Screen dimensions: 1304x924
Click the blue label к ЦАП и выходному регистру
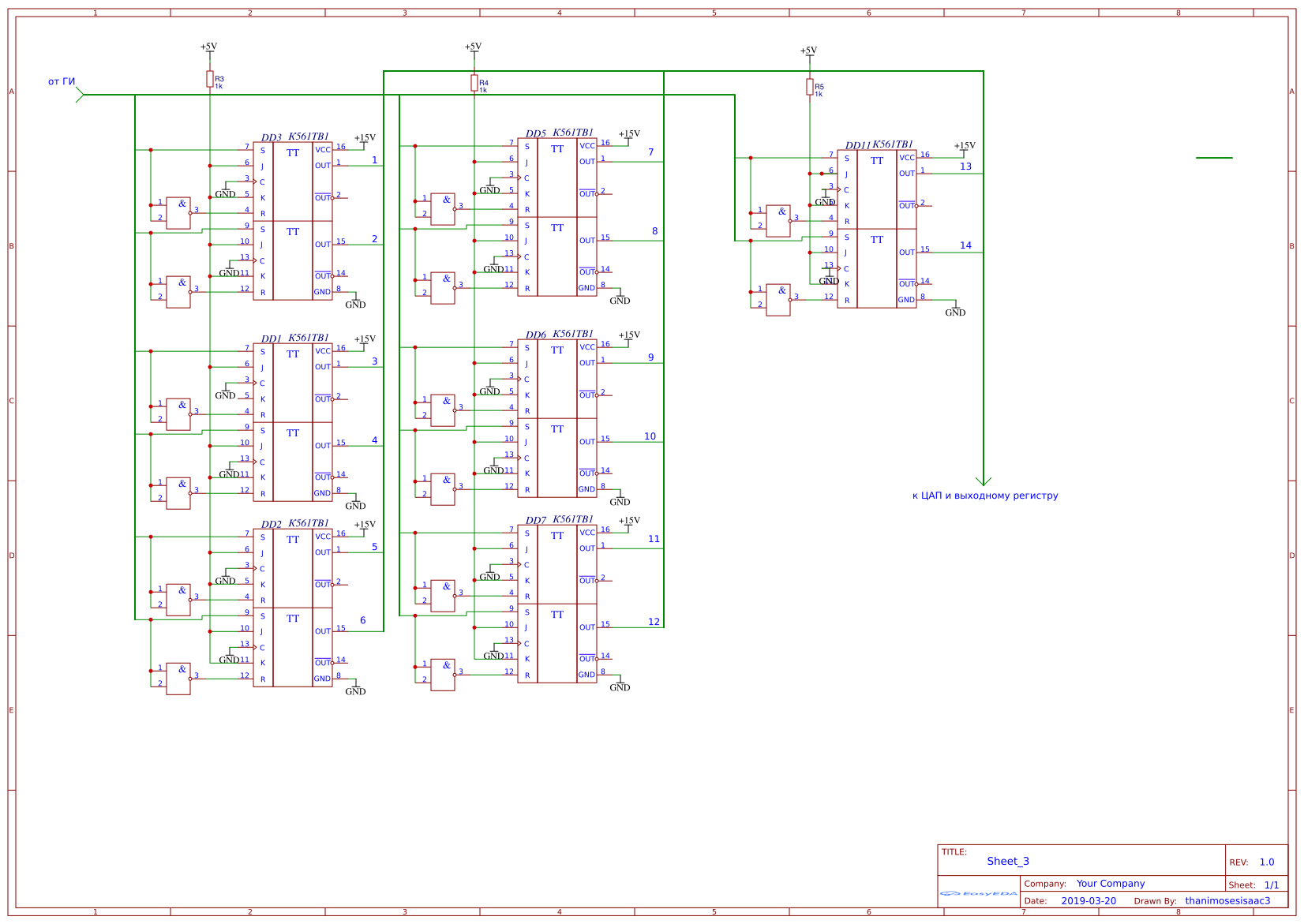tap(985, 495)
